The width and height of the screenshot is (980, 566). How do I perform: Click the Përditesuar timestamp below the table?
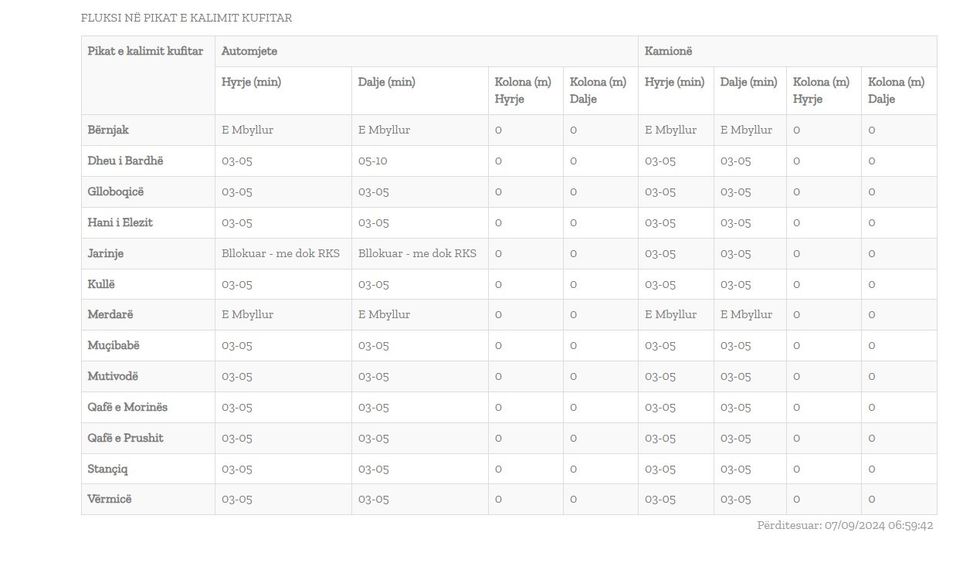pyautogui.click(x=845, y=525)
